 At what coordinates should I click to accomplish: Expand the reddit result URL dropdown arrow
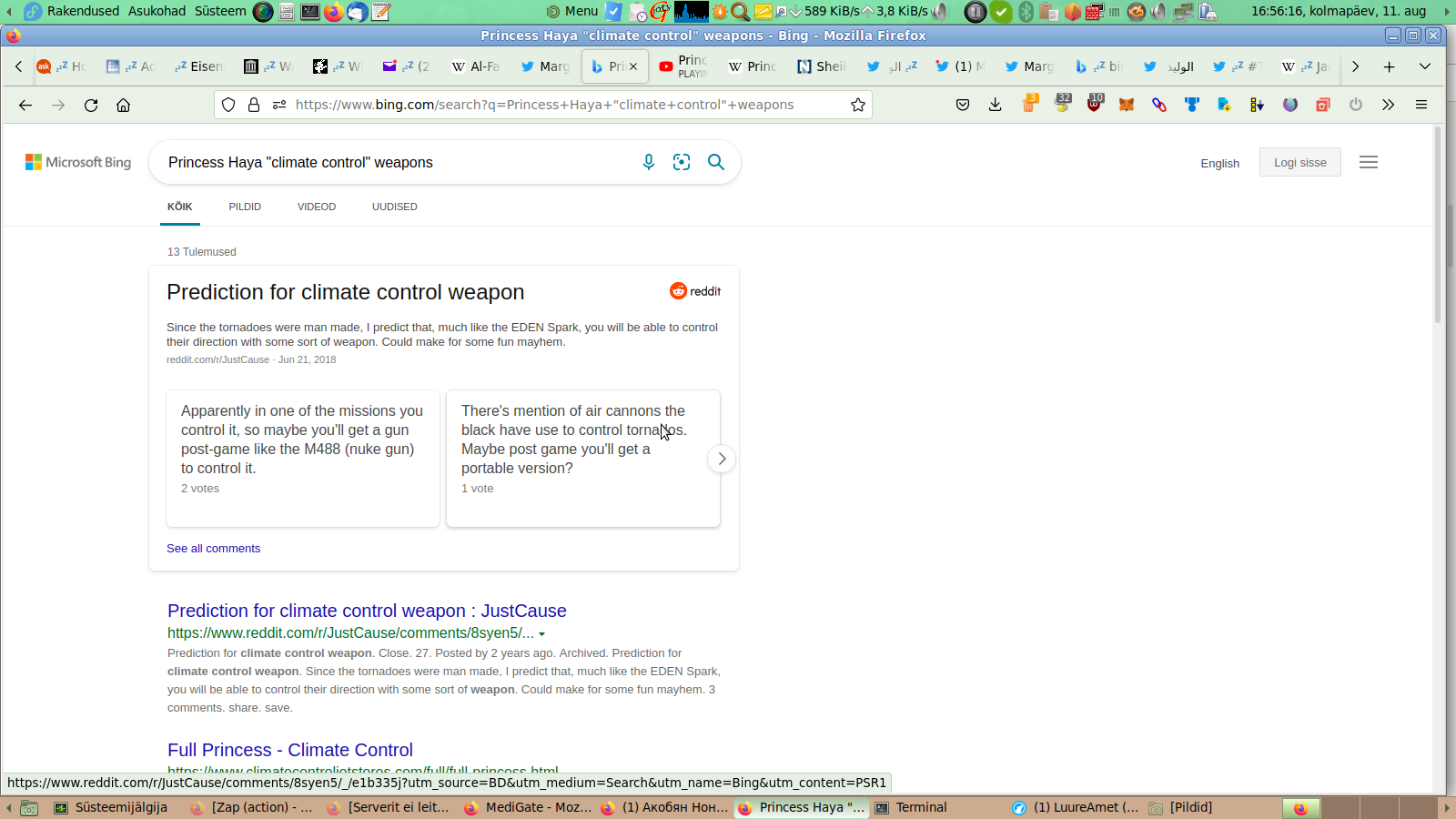pos(541,634)
